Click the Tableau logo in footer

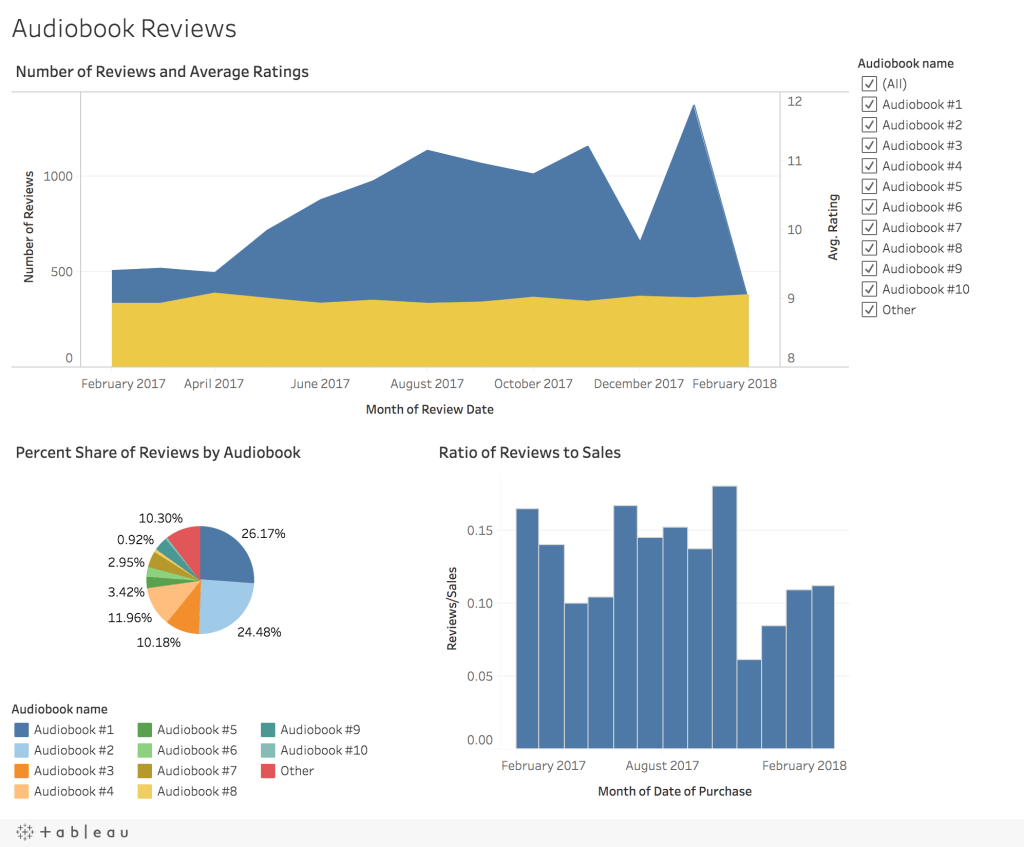pos(72,832)
